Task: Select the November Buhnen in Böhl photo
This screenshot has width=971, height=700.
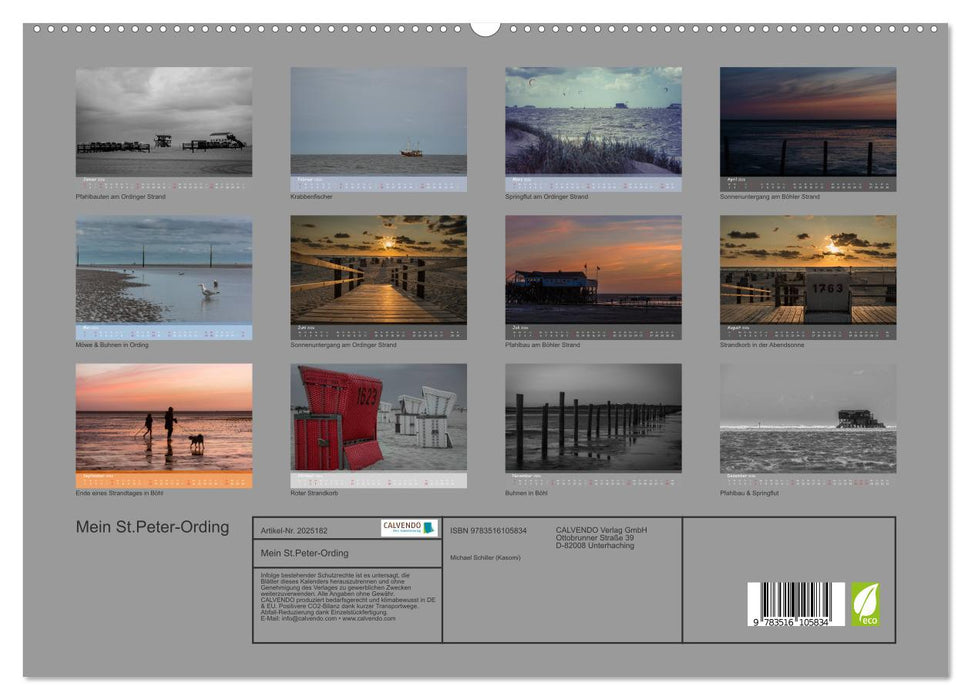Action: point(593,420)
